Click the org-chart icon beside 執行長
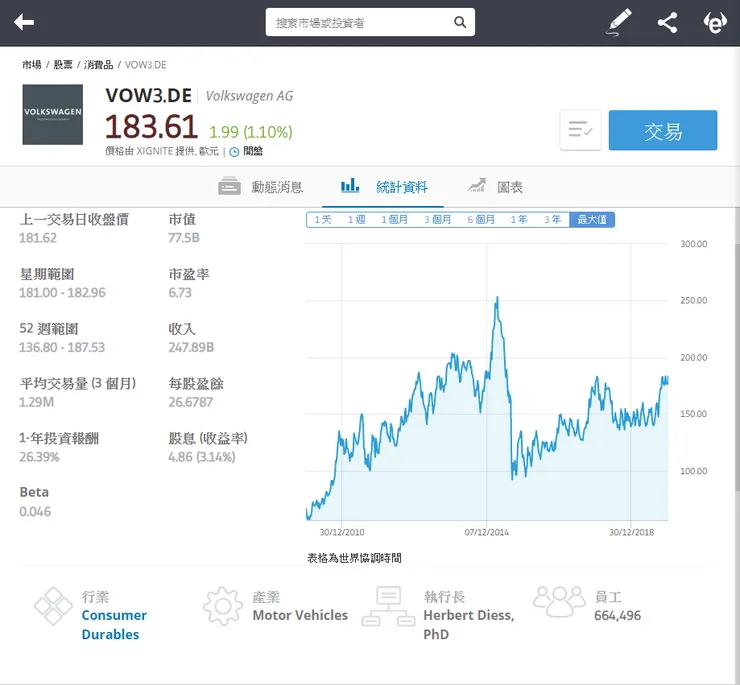The height and width of the screenshot is (685, 740). pos(388,606)
